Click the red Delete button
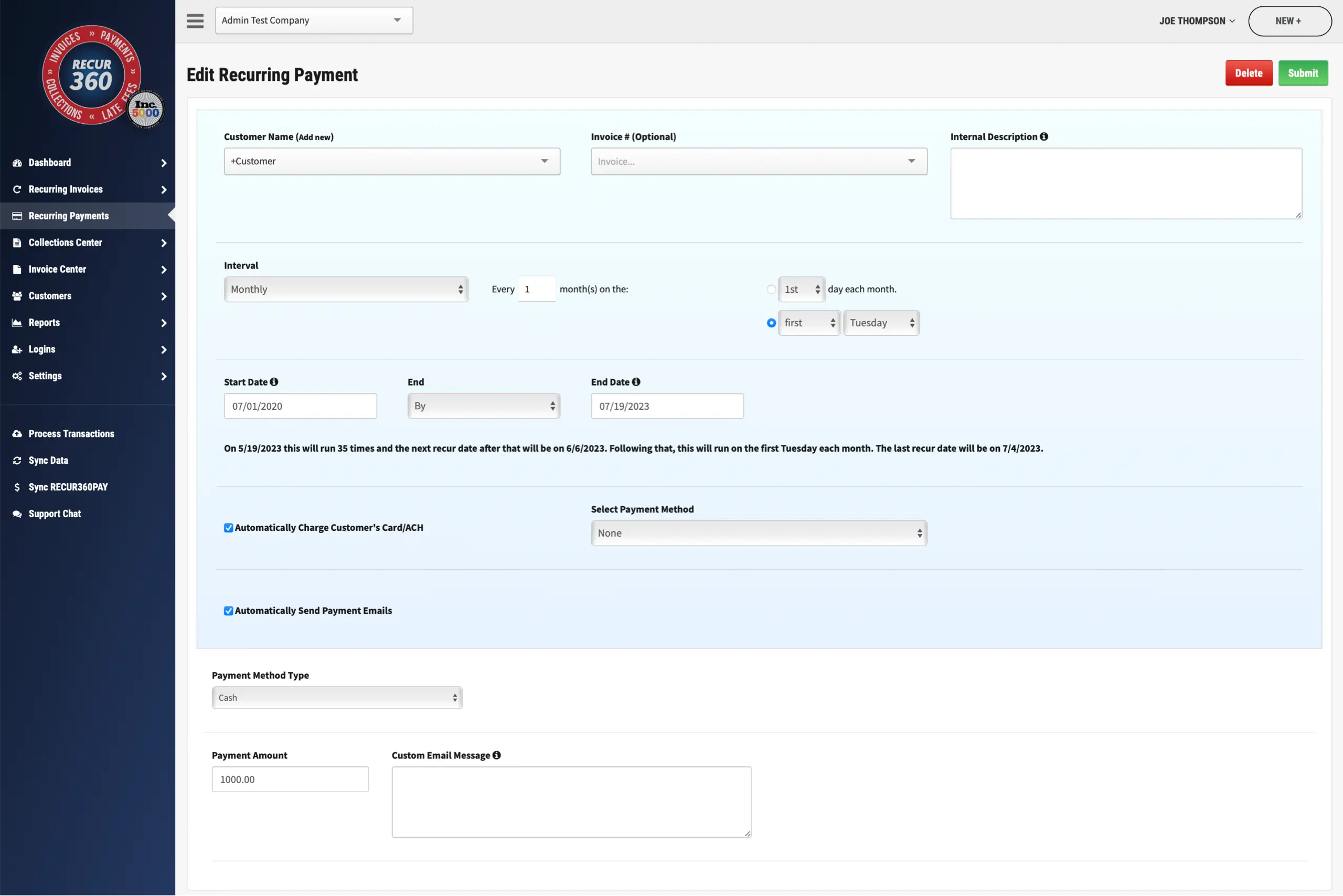1343x896 pixels. point(1248,73)
